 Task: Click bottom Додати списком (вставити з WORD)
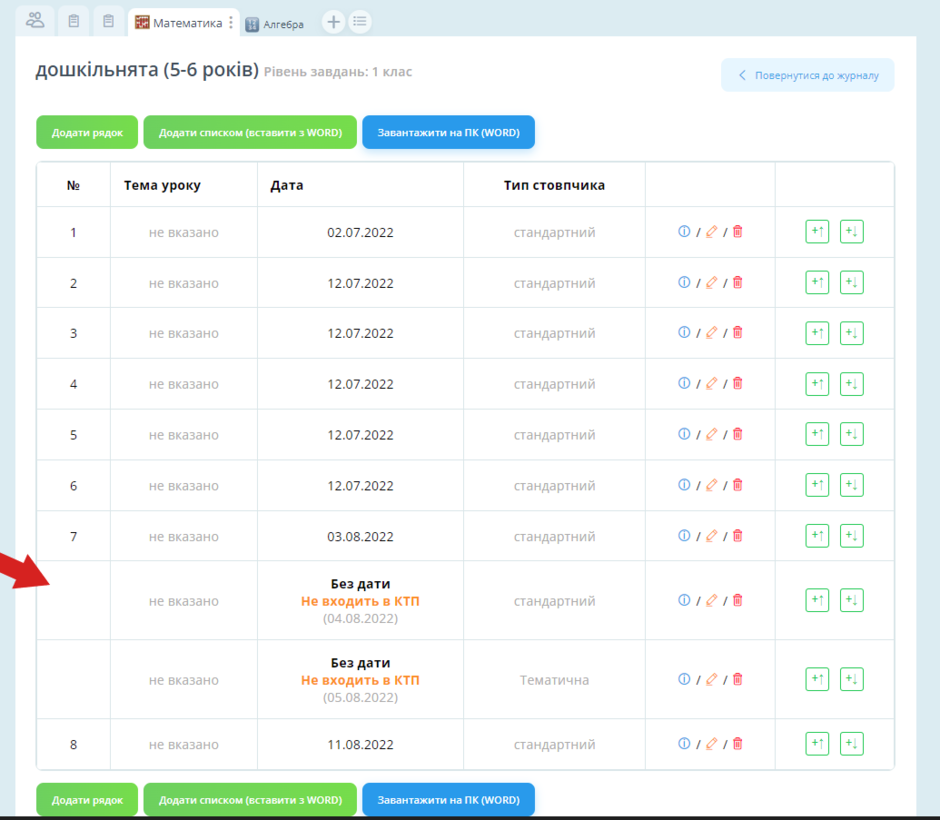[250, 800]
